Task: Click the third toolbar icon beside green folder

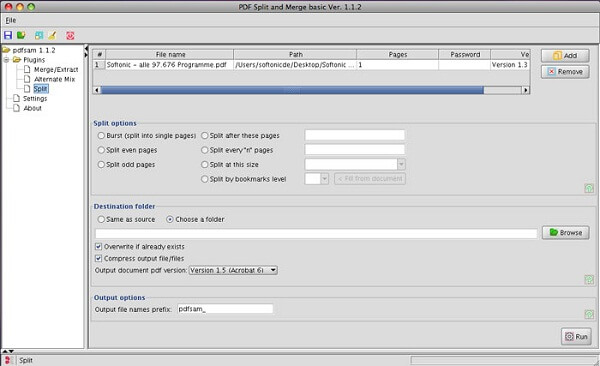Action: [x=39, y=36]
